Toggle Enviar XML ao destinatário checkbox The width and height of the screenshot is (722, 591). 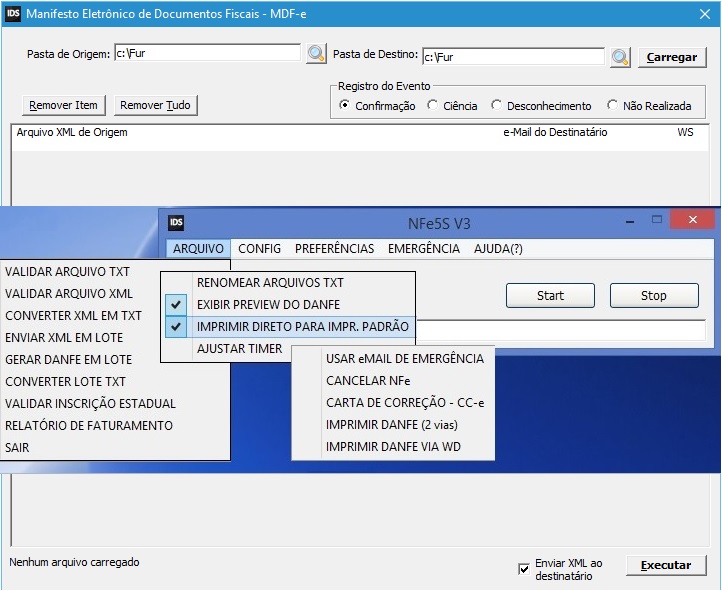coord(524,569)
